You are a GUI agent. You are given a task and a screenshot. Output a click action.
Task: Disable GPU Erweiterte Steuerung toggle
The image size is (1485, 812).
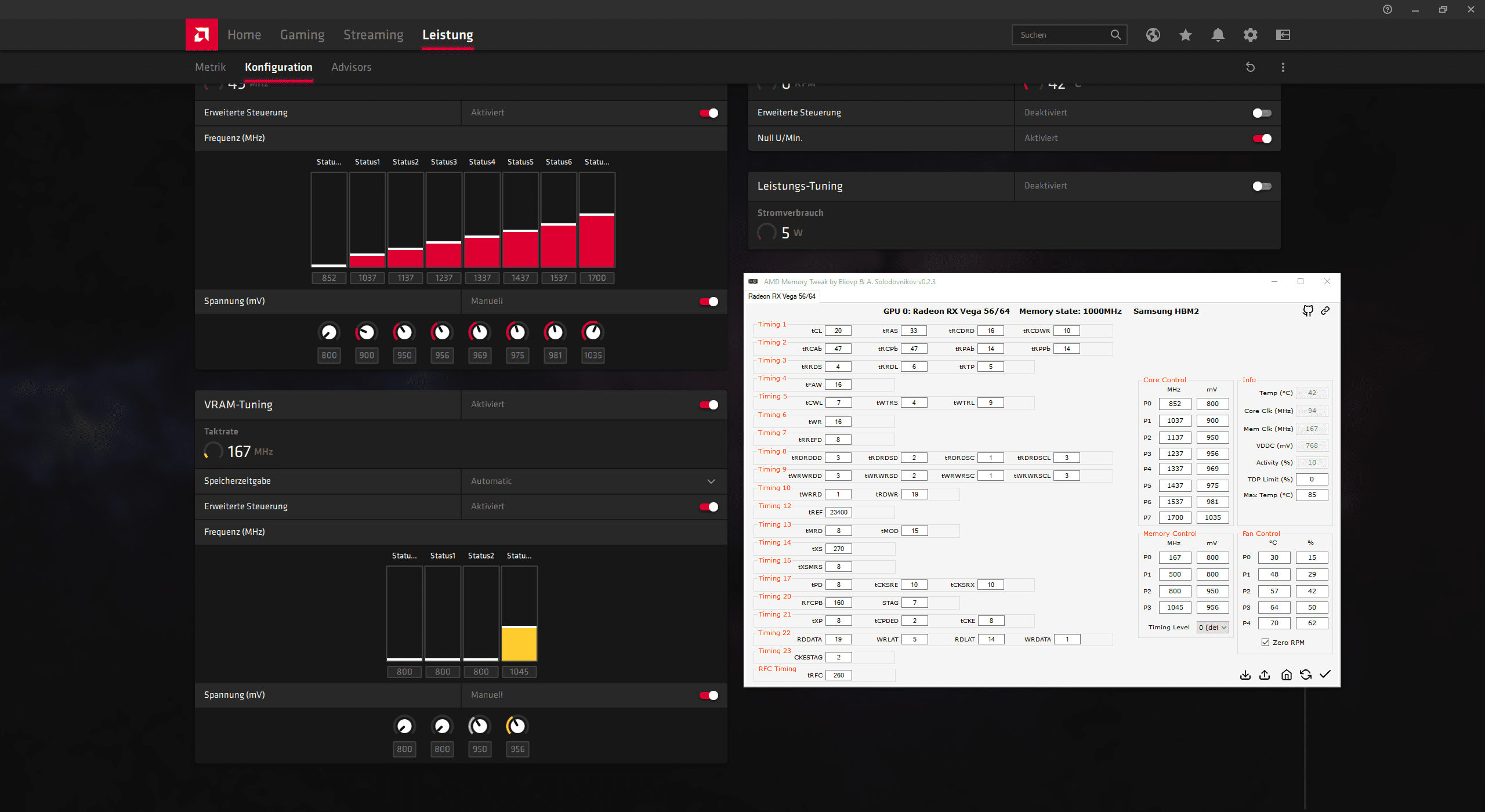709,113
